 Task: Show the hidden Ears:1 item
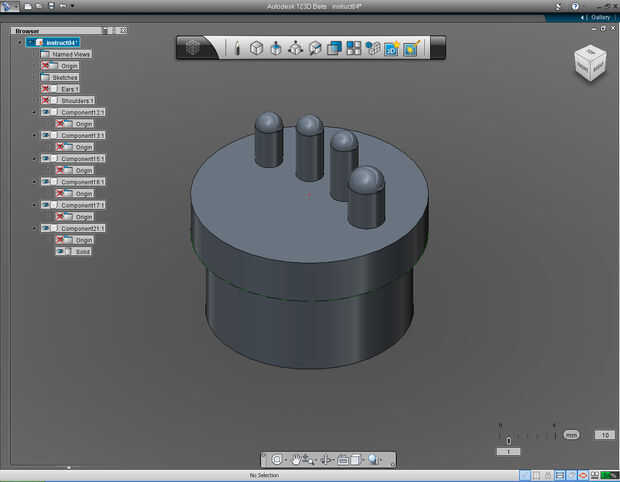coord(45,89)
